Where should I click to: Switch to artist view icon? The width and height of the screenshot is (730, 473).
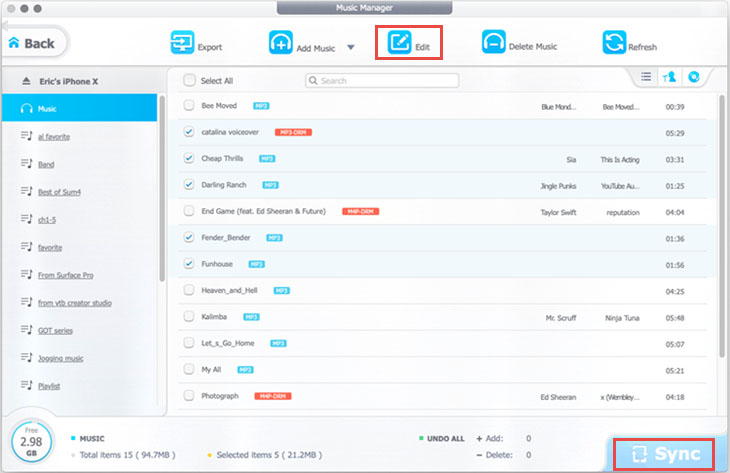[669, 77]
